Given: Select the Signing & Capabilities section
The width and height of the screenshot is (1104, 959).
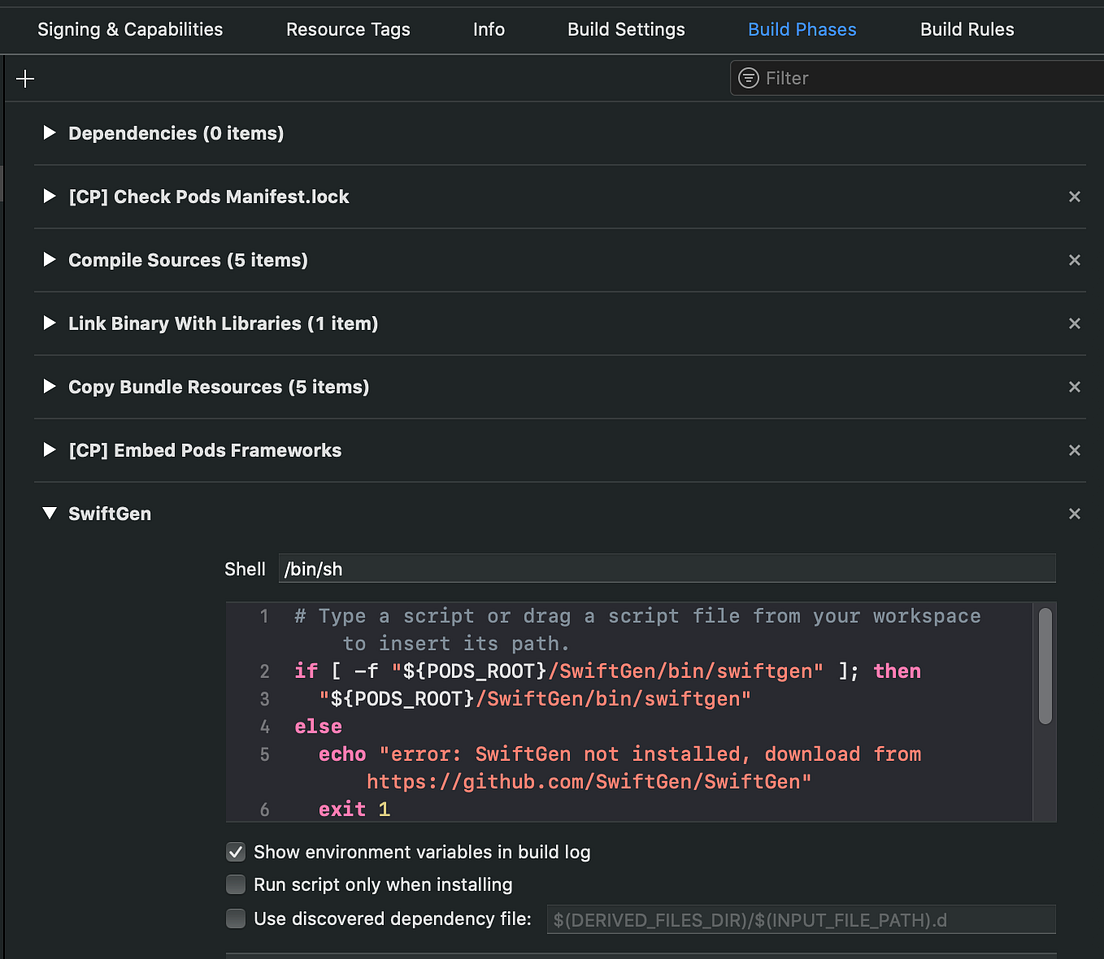Looking at the screenshot, I should 129,29.
